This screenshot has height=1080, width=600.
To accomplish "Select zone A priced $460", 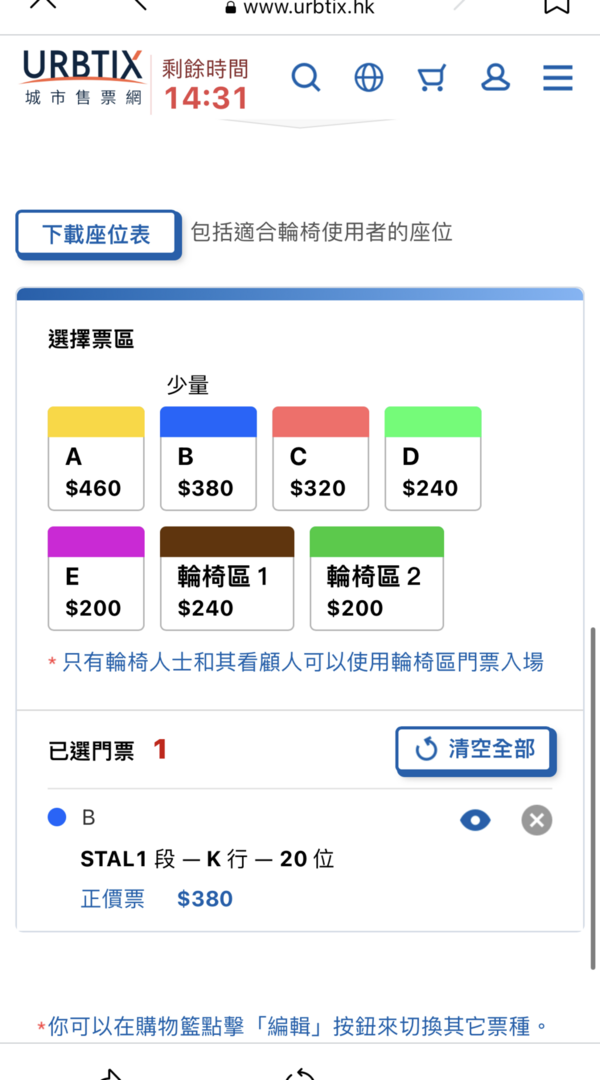I will pyautogui.click(x=96, y=458).
